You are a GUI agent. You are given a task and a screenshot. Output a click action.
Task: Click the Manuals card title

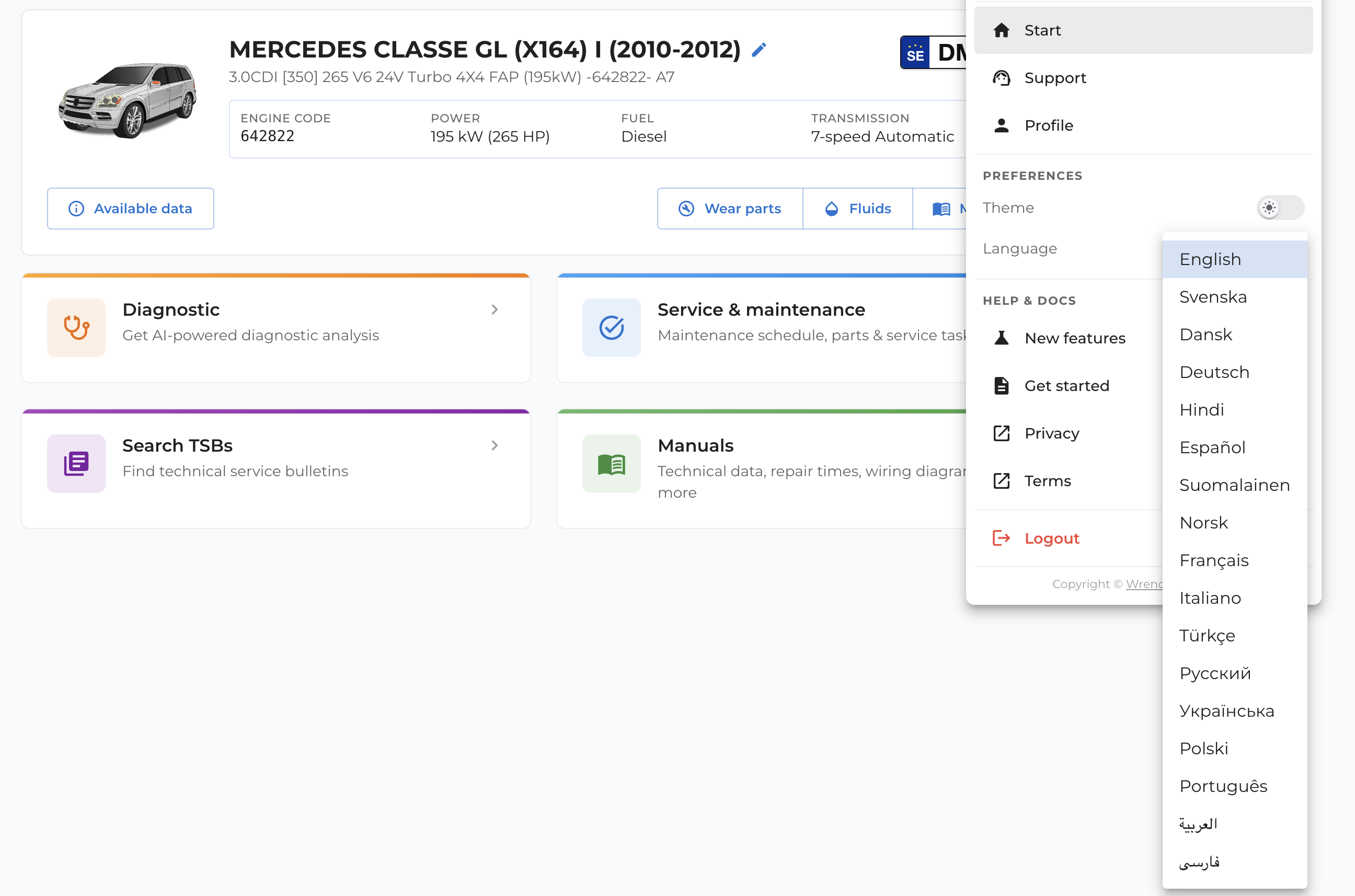coord(695,446)
